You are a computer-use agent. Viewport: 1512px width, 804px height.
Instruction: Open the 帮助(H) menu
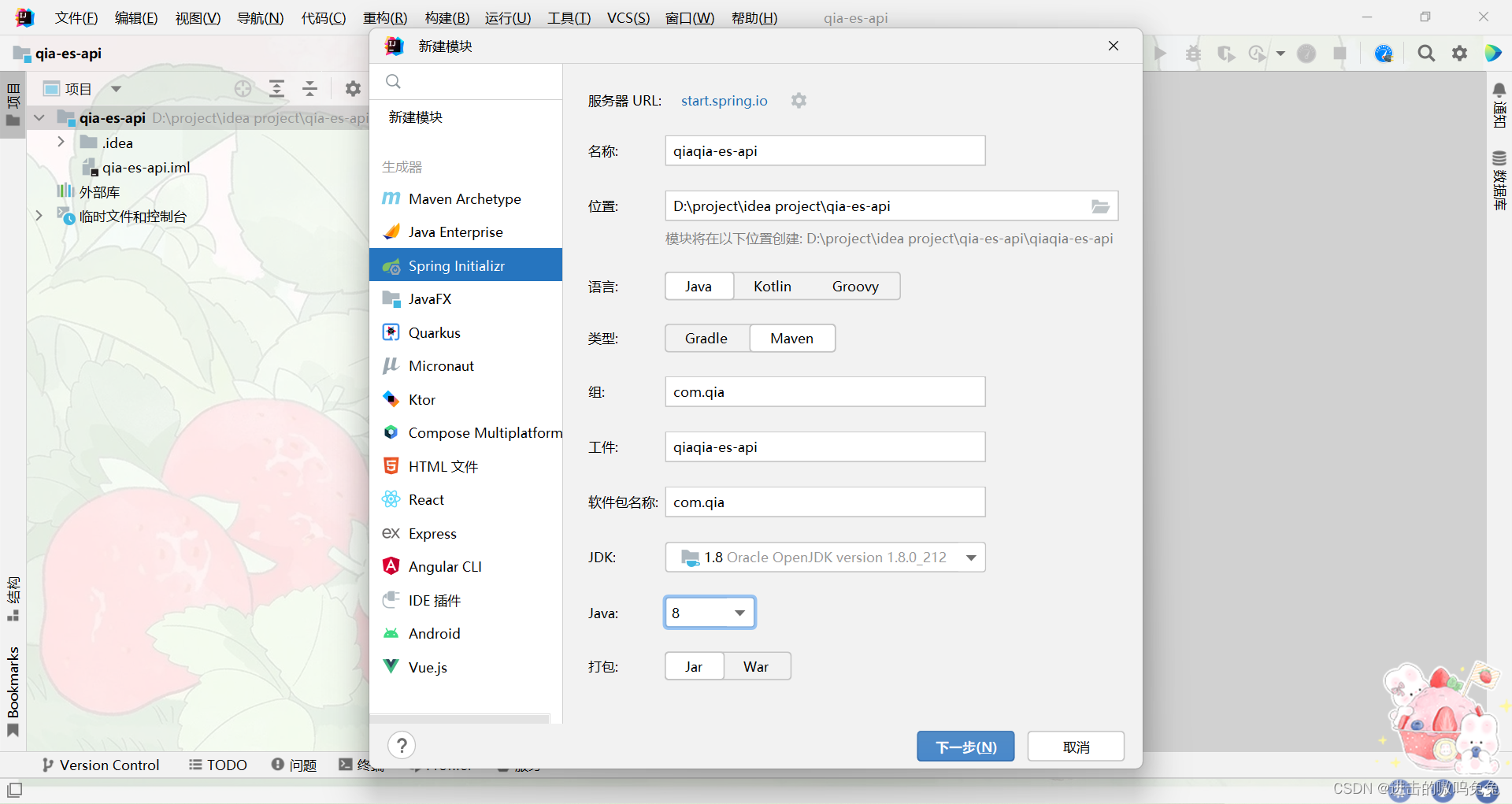(x=754, y=18)
